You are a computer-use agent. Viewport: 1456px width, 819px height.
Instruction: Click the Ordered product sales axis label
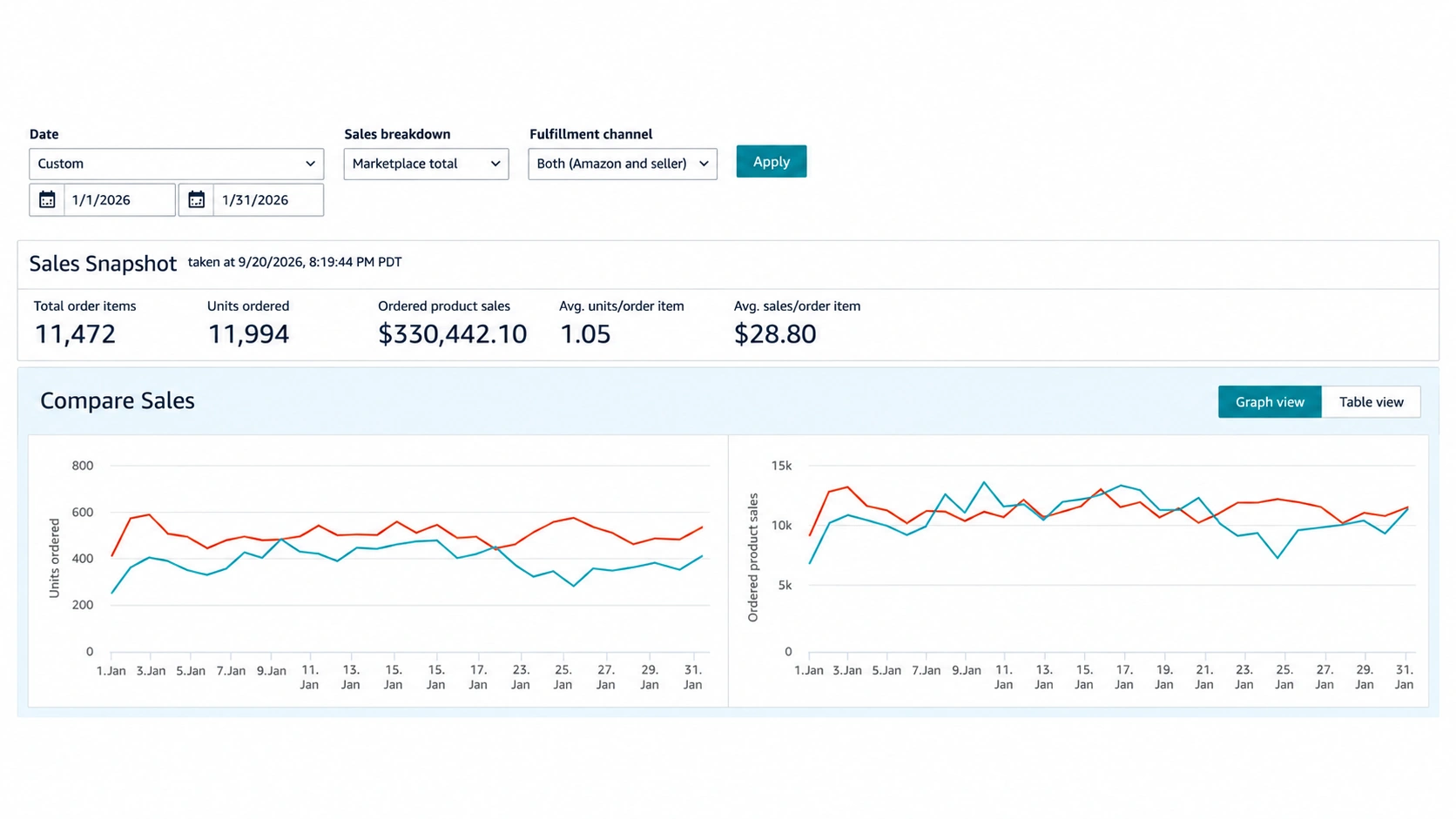[x=753, y=557]
